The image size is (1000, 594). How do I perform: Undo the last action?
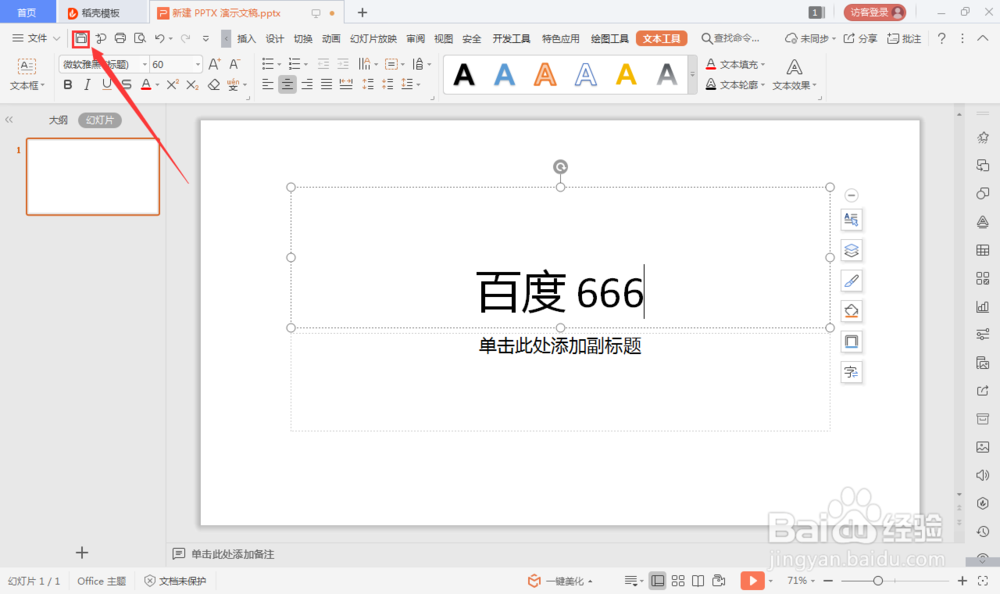click(x=159, y=38)
